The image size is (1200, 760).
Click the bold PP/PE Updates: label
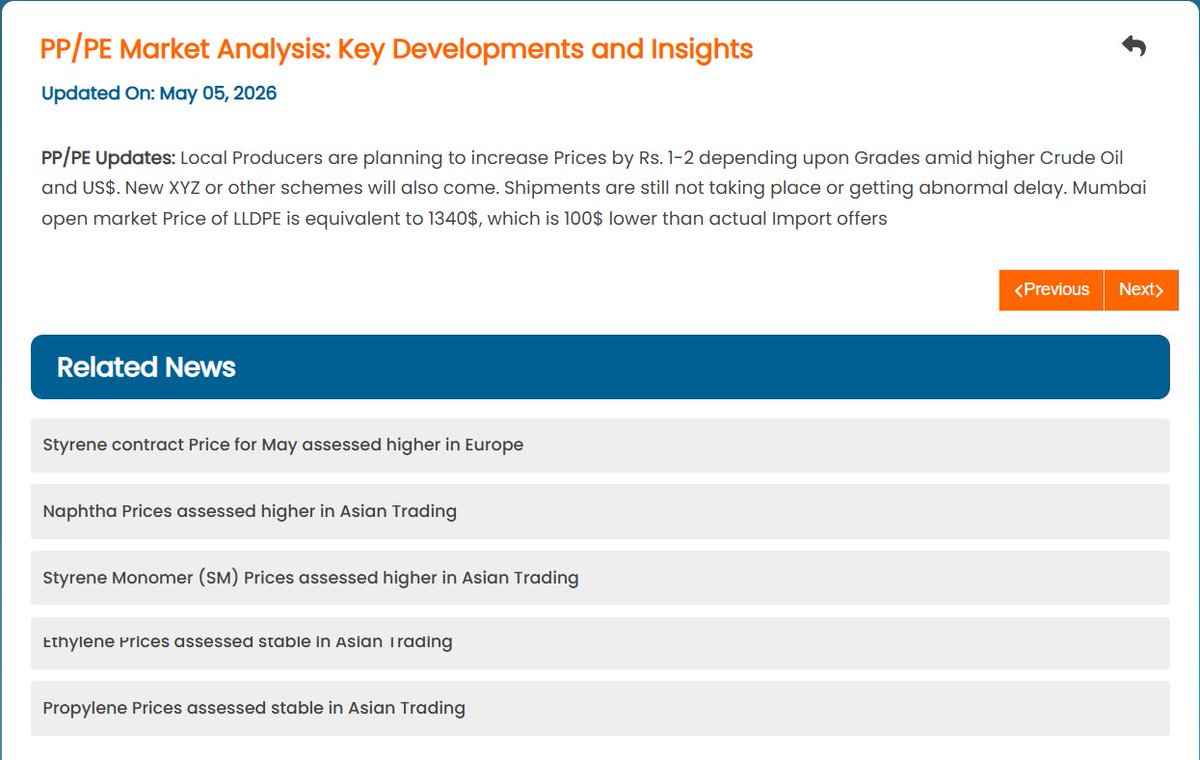coord(108,158)
